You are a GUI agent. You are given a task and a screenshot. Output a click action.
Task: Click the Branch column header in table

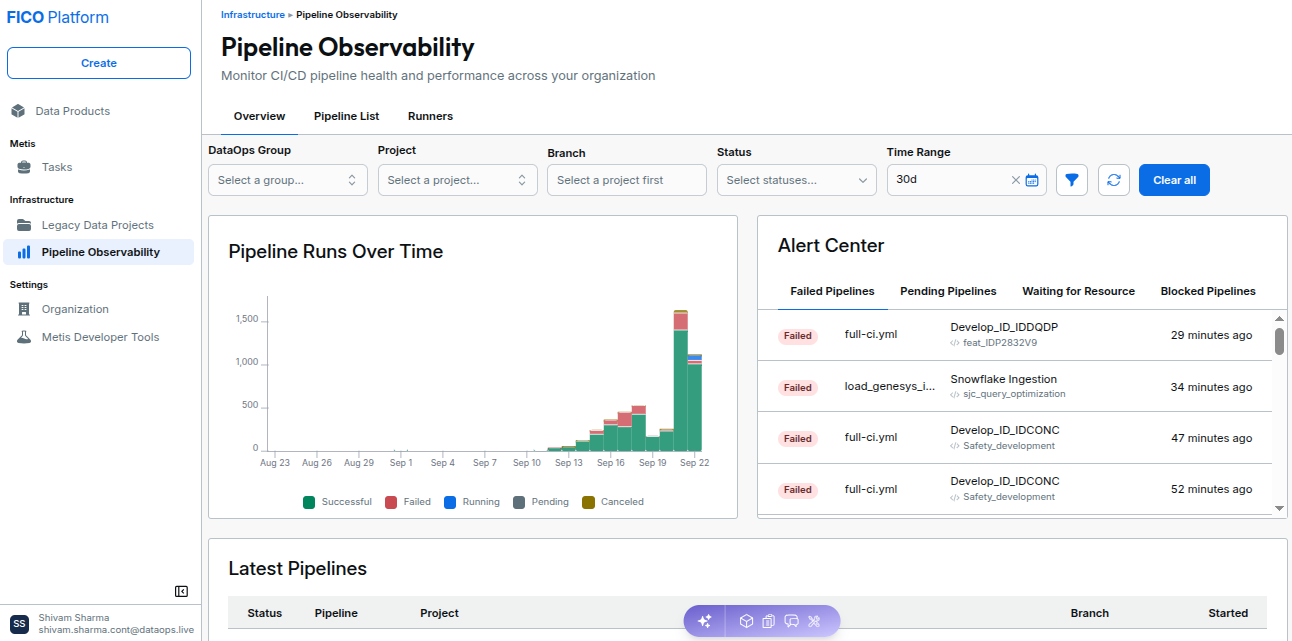coord(1089,613)
